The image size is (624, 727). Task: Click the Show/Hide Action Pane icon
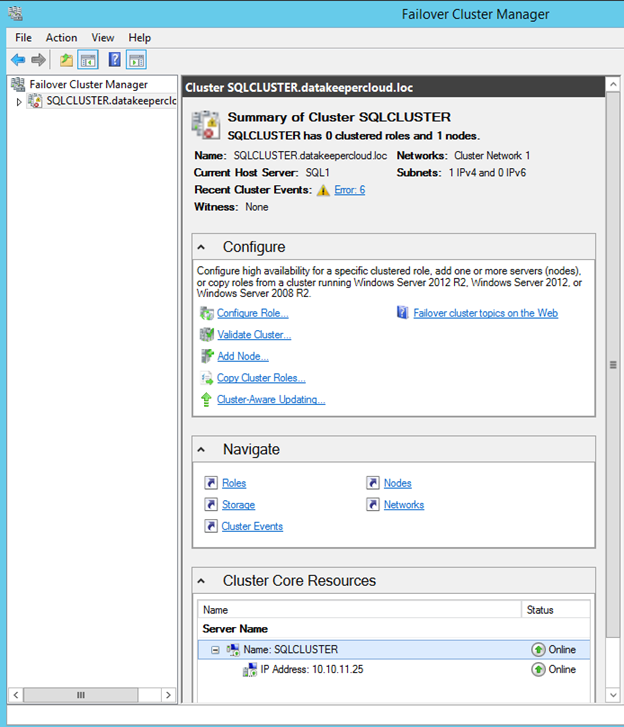tap(136, 60)
